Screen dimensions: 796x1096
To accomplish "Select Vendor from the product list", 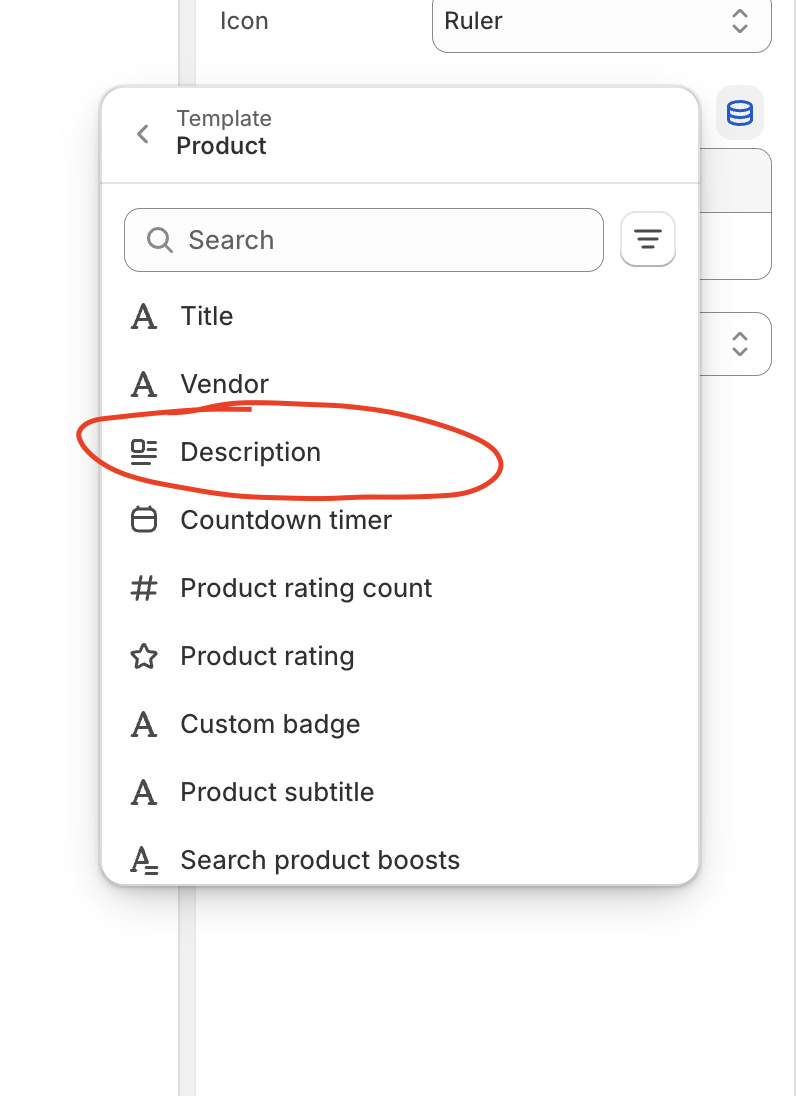I will tap(224, 384).
